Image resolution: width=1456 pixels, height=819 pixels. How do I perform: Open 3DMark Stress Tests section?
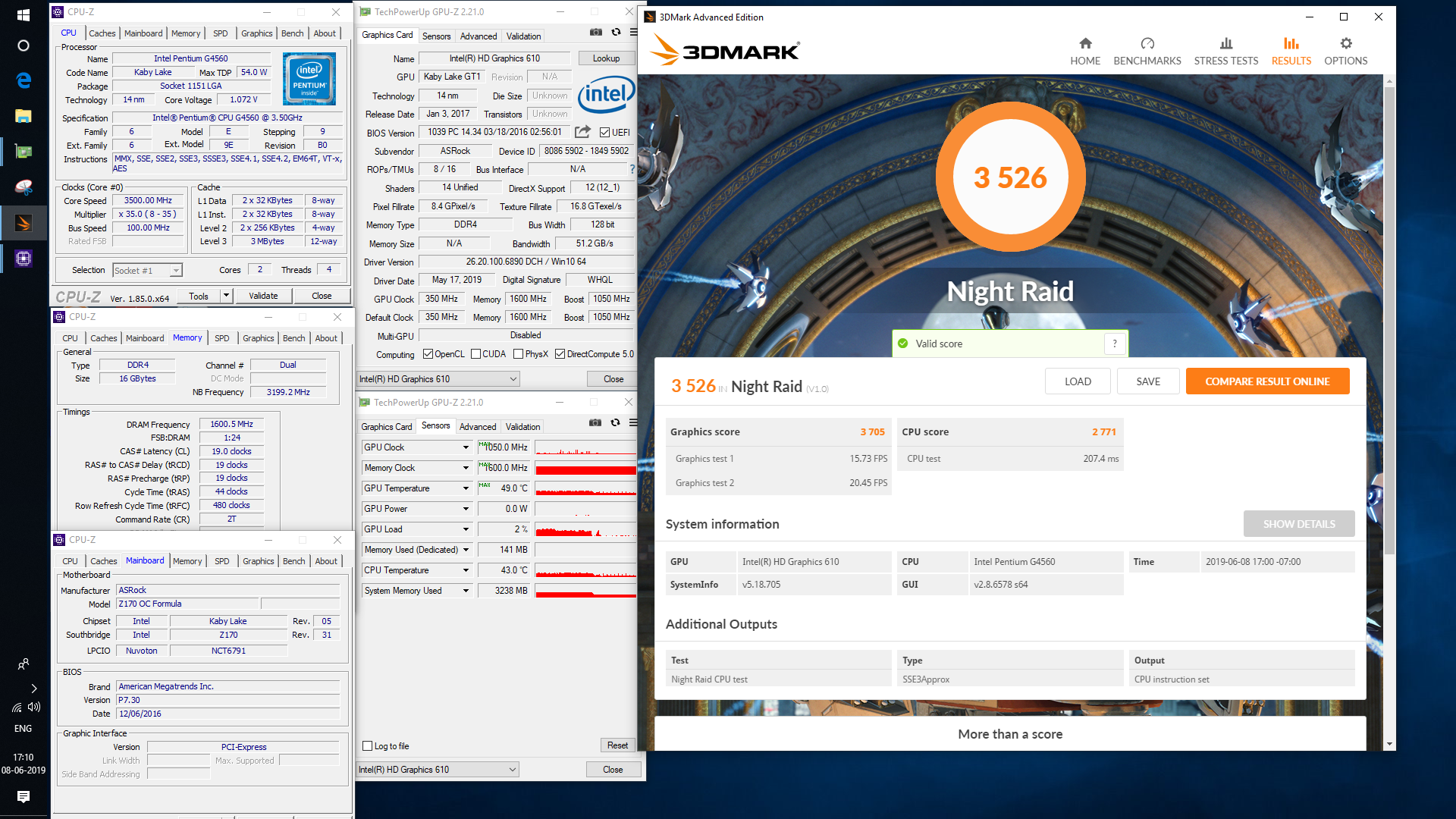(x=1225, y=52)
